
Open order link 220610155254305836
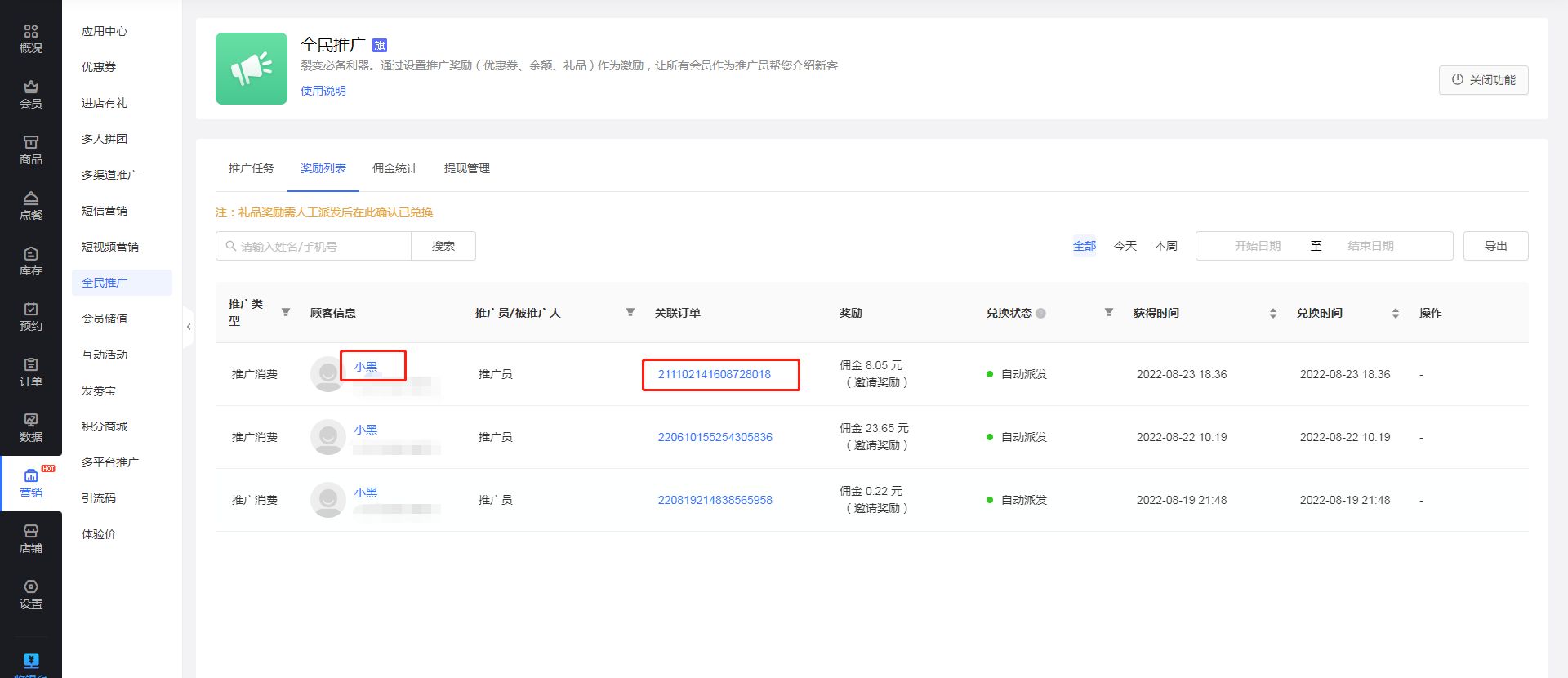[x=715, y=437]
